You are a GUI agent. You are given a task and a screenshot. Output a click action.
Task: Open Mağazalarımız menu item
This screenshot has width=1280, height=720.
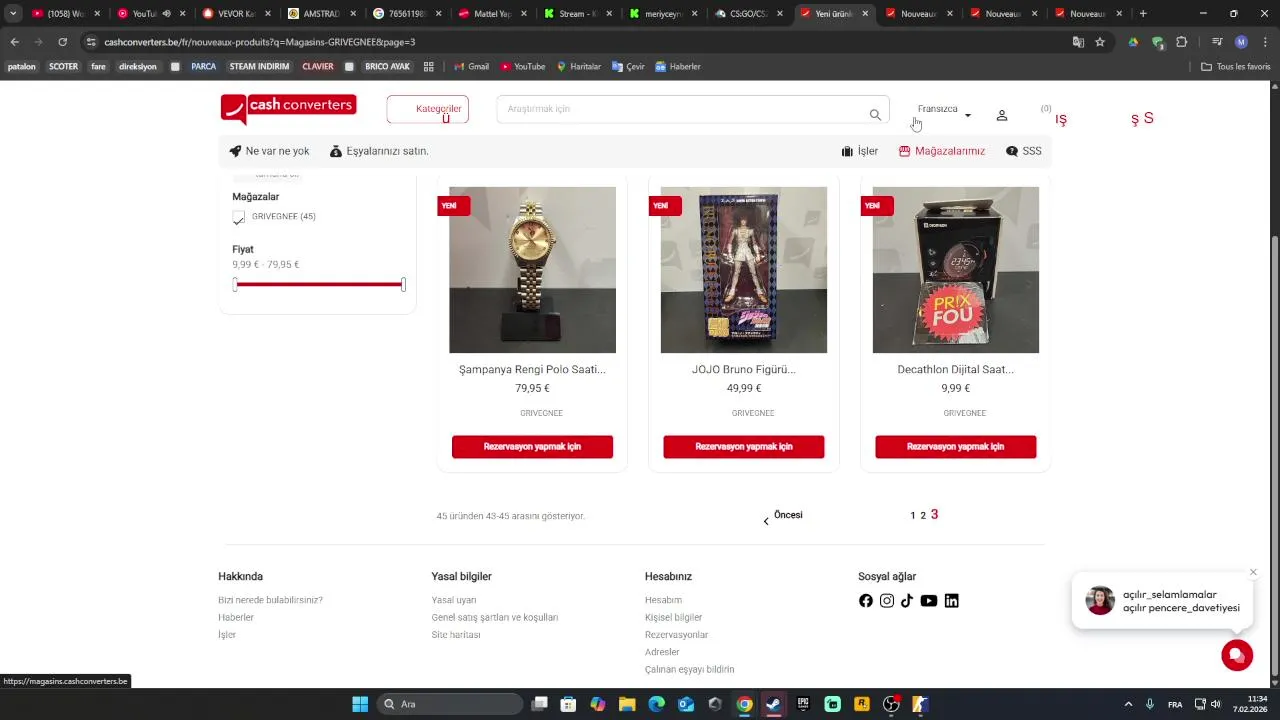coord(942,151)
